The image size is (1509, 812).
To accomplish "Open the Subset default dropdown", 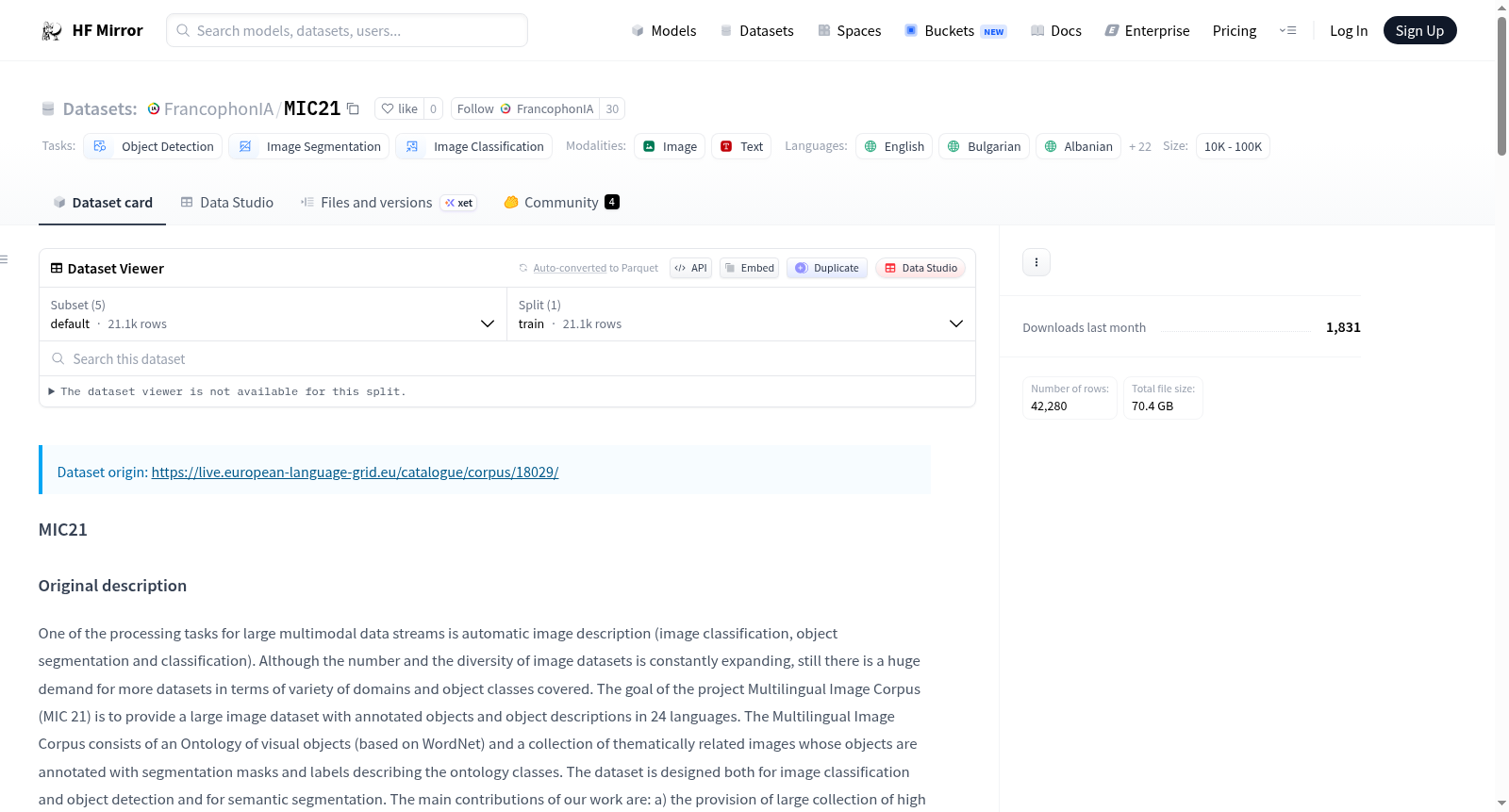I will [x=273, y=314].
